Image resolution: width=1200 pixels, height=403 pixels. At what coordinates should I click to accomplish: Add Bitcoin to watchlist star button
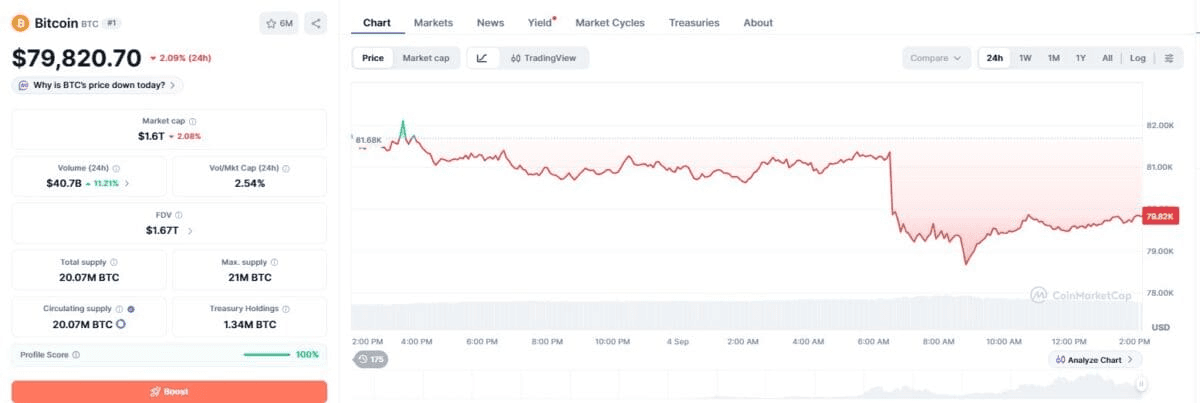[279, 23]
